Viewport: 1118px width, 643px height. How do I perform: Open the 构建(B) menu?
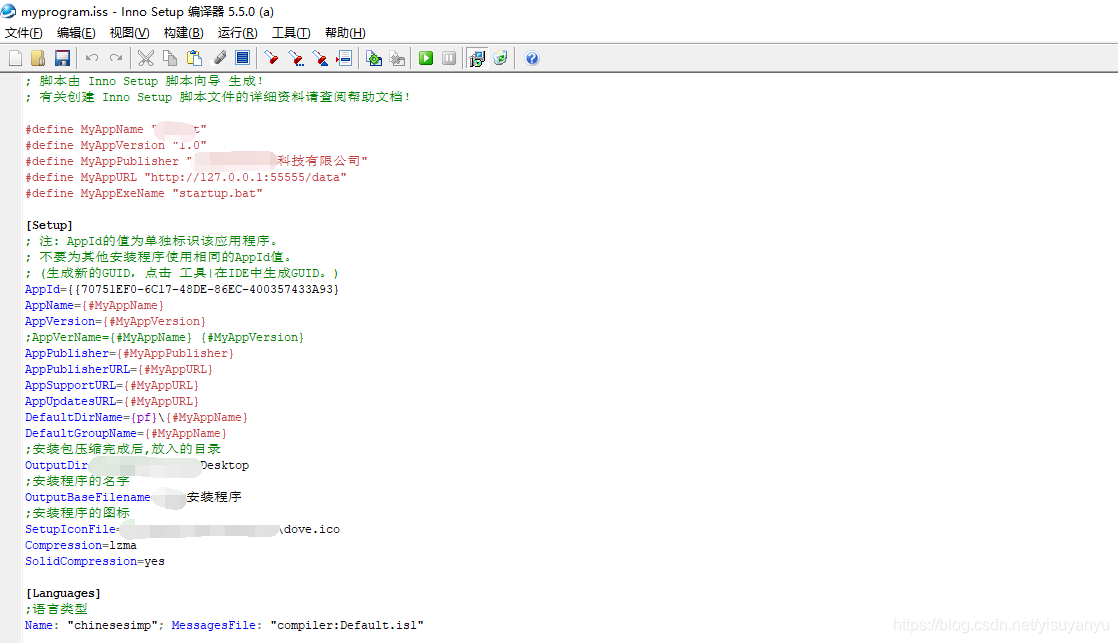point(183,33)
